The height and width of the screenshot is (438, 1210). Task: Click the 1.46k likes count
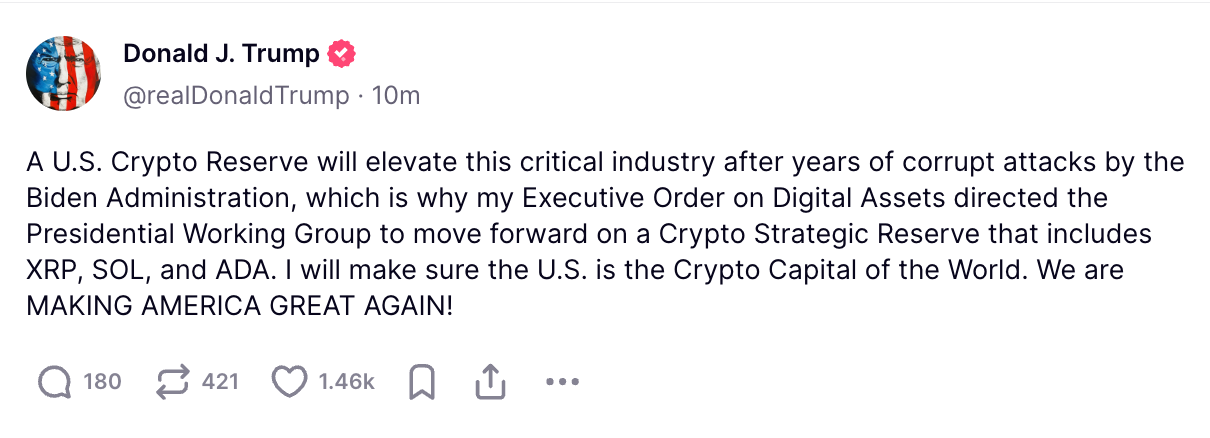coord(346,381)
